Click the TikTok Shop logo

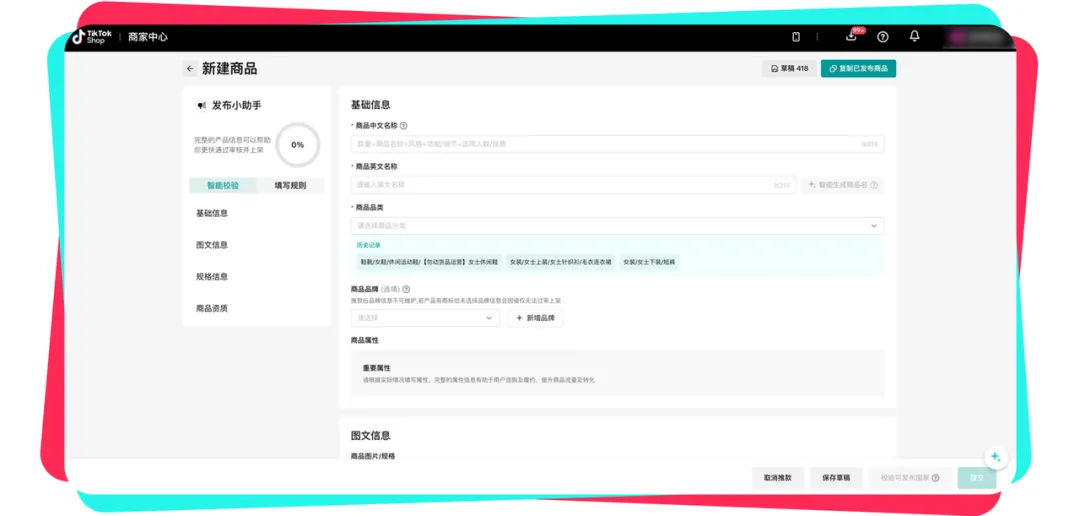92,37
